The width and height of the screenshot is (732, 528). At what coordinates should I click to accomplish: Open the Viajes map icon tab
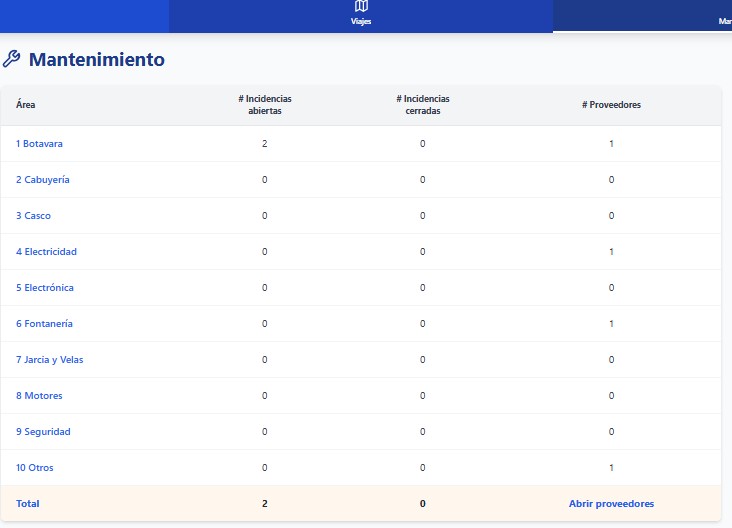(x=361, y=7)
